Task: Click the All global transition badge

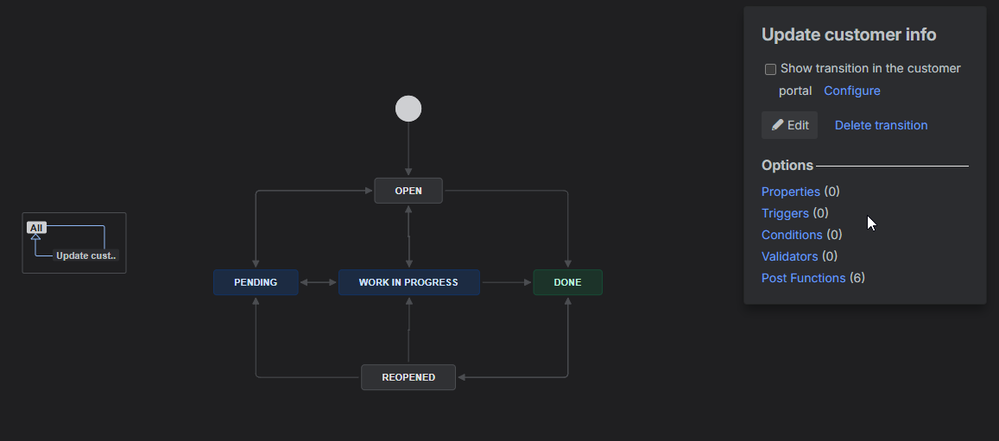Action: [37, 228]
